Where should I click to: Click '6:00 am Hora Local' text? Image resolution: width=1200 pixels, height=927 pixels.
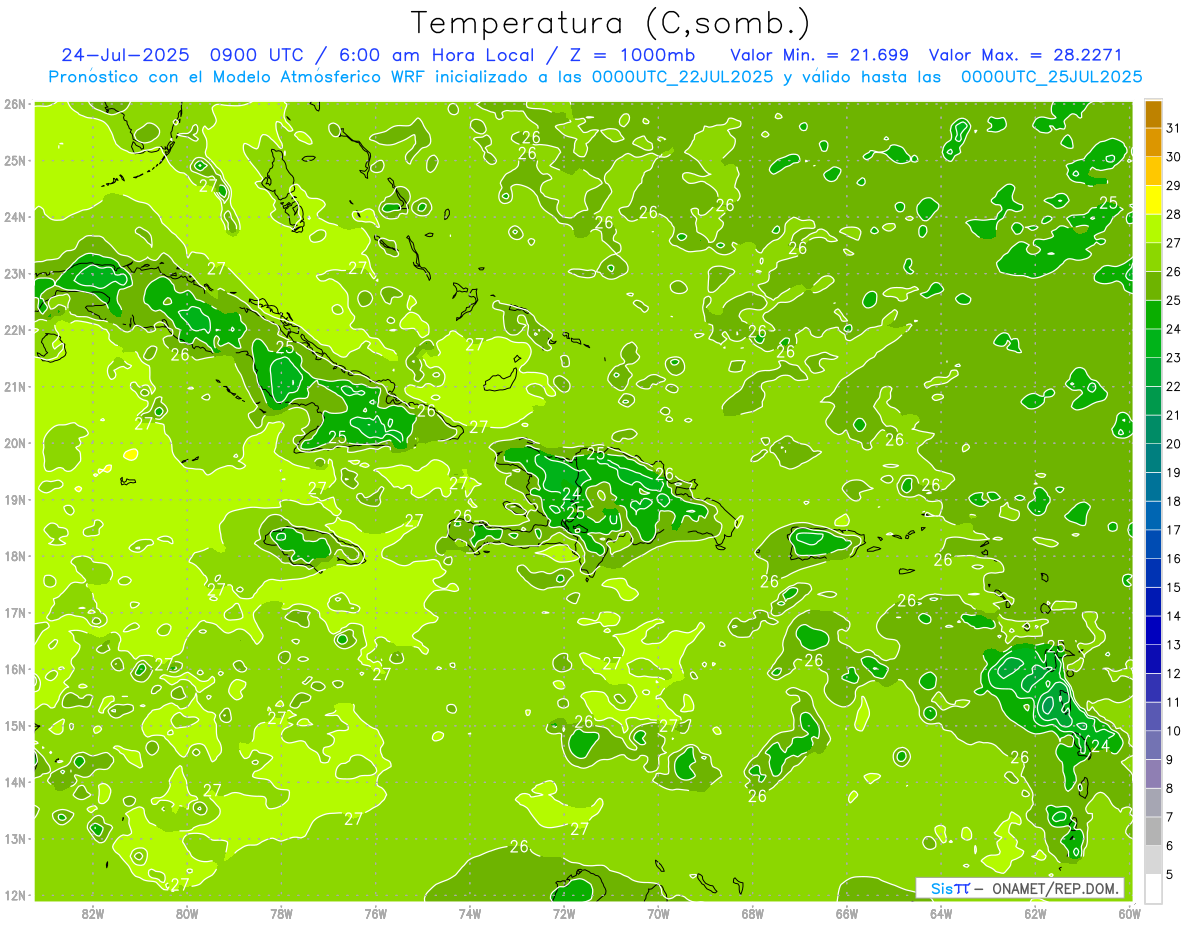point(439,55)
